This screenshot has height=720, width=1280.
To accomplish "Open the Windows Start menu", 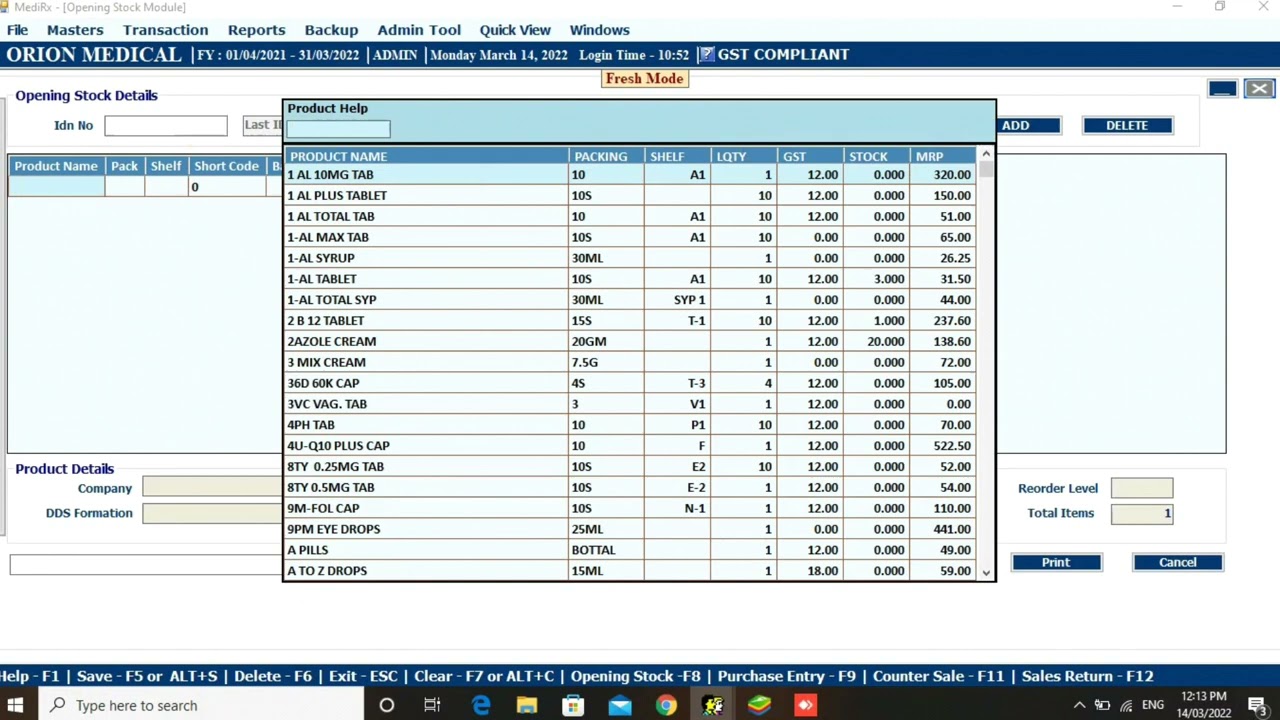I will (x=15, y=705).
